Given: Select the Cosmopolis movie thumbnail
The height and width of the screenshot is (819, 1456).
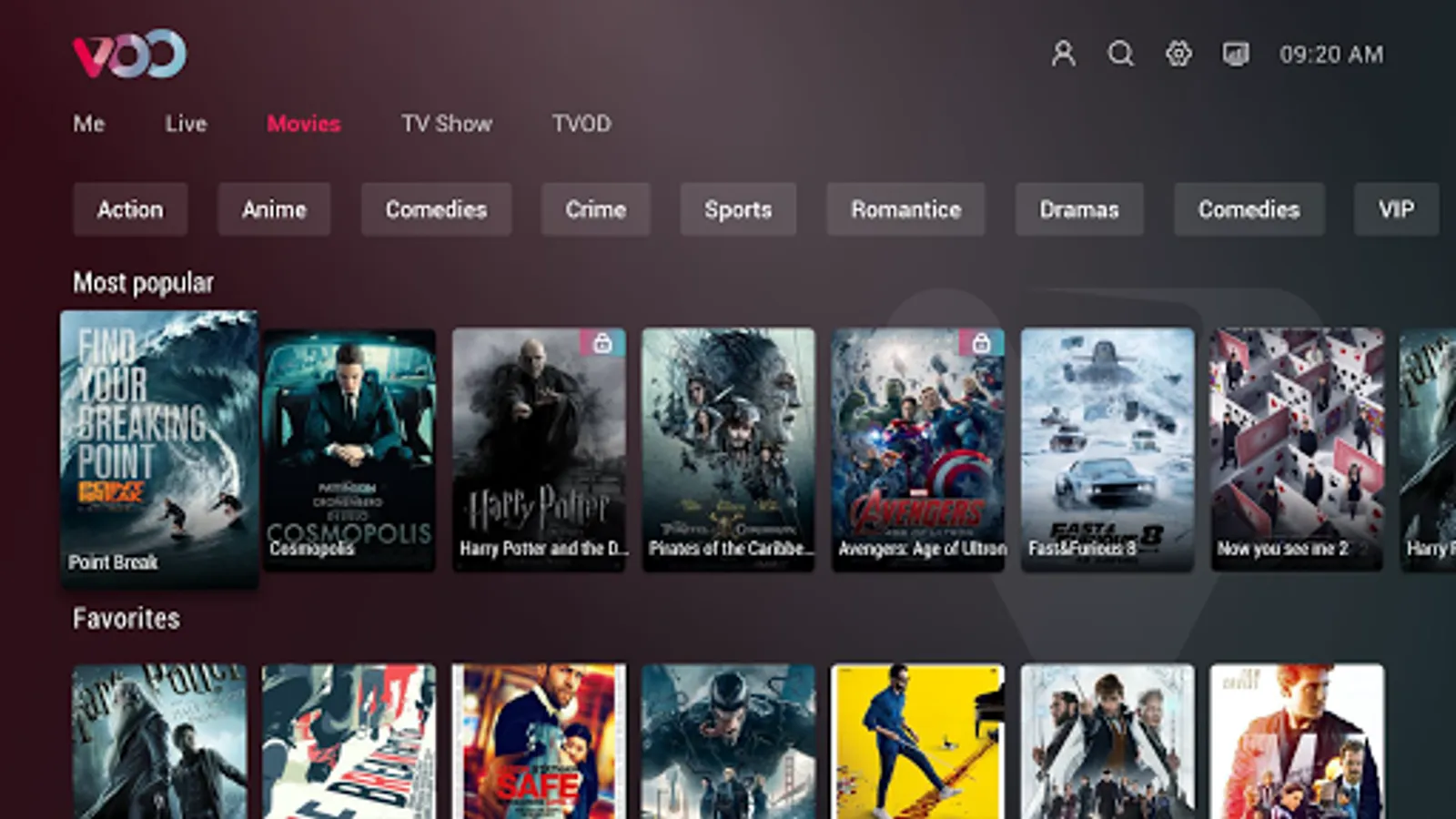Looking at the screenshot, I should (x=349, y=450).
